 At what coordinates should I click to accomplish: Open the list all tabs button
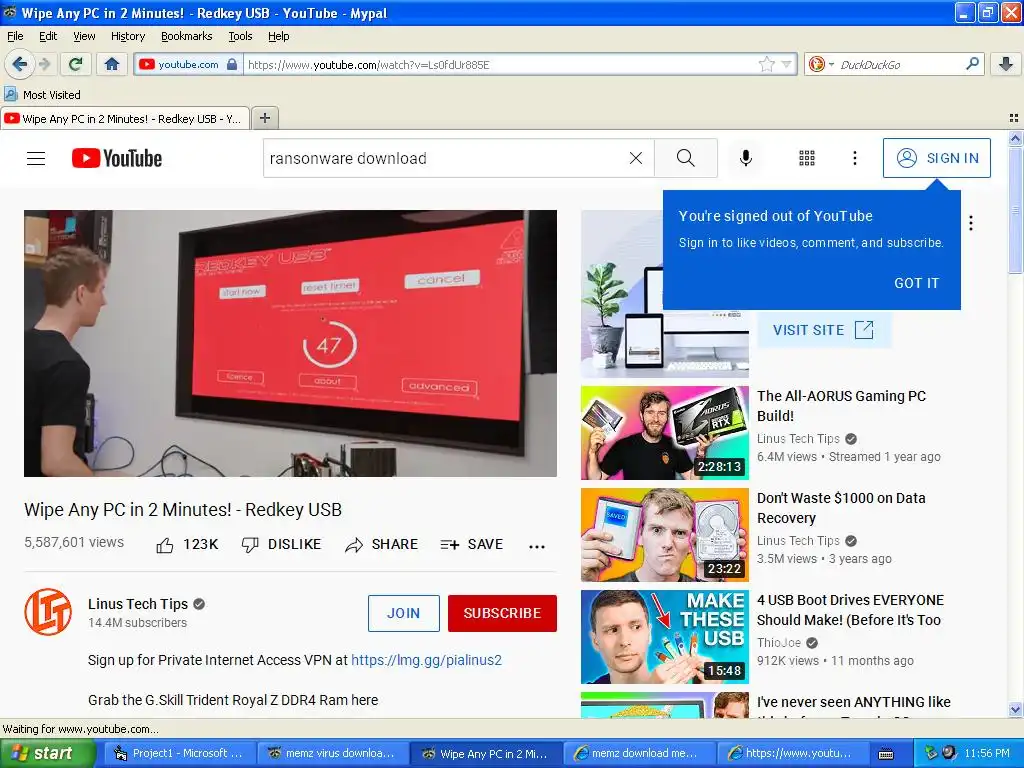pyautogui.click(x=1014, y=118)
